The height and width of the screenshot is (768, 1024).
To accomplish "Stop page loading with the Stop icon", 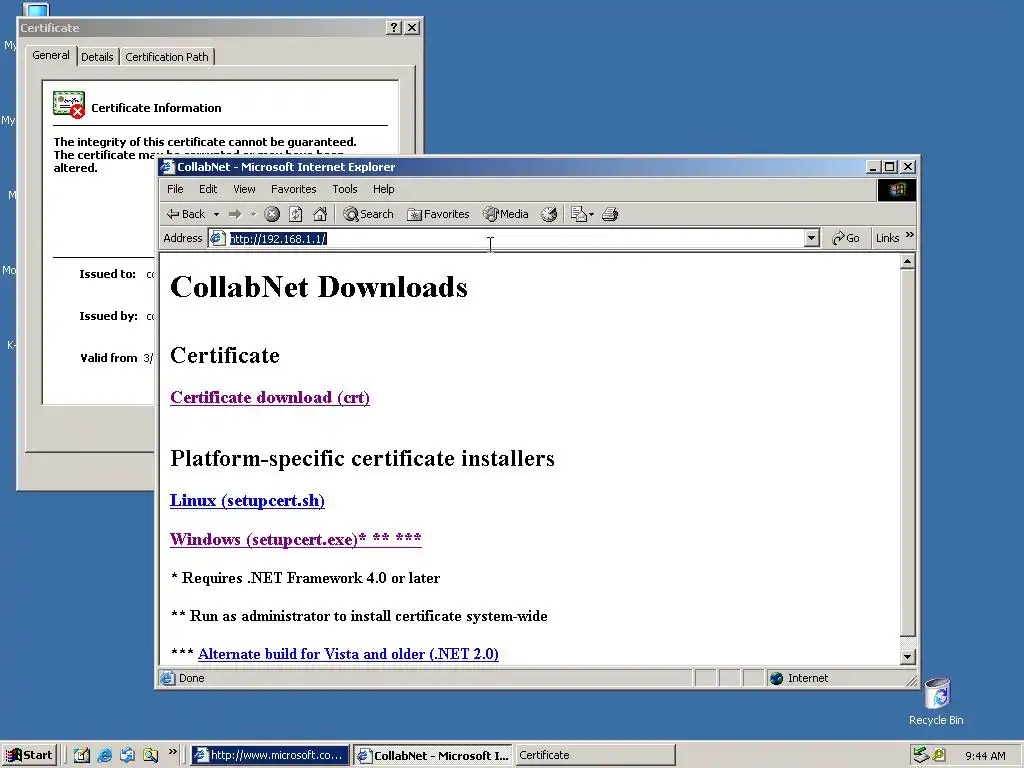I will click(272, 214).
